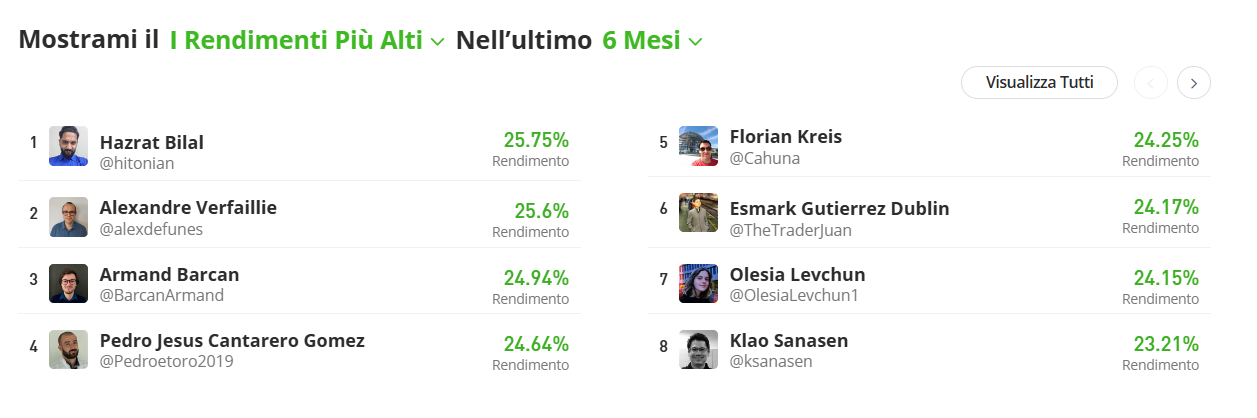1257x418 pixels.
Task: Click the Visualizza Tutti button
Action: point(1039,82)
